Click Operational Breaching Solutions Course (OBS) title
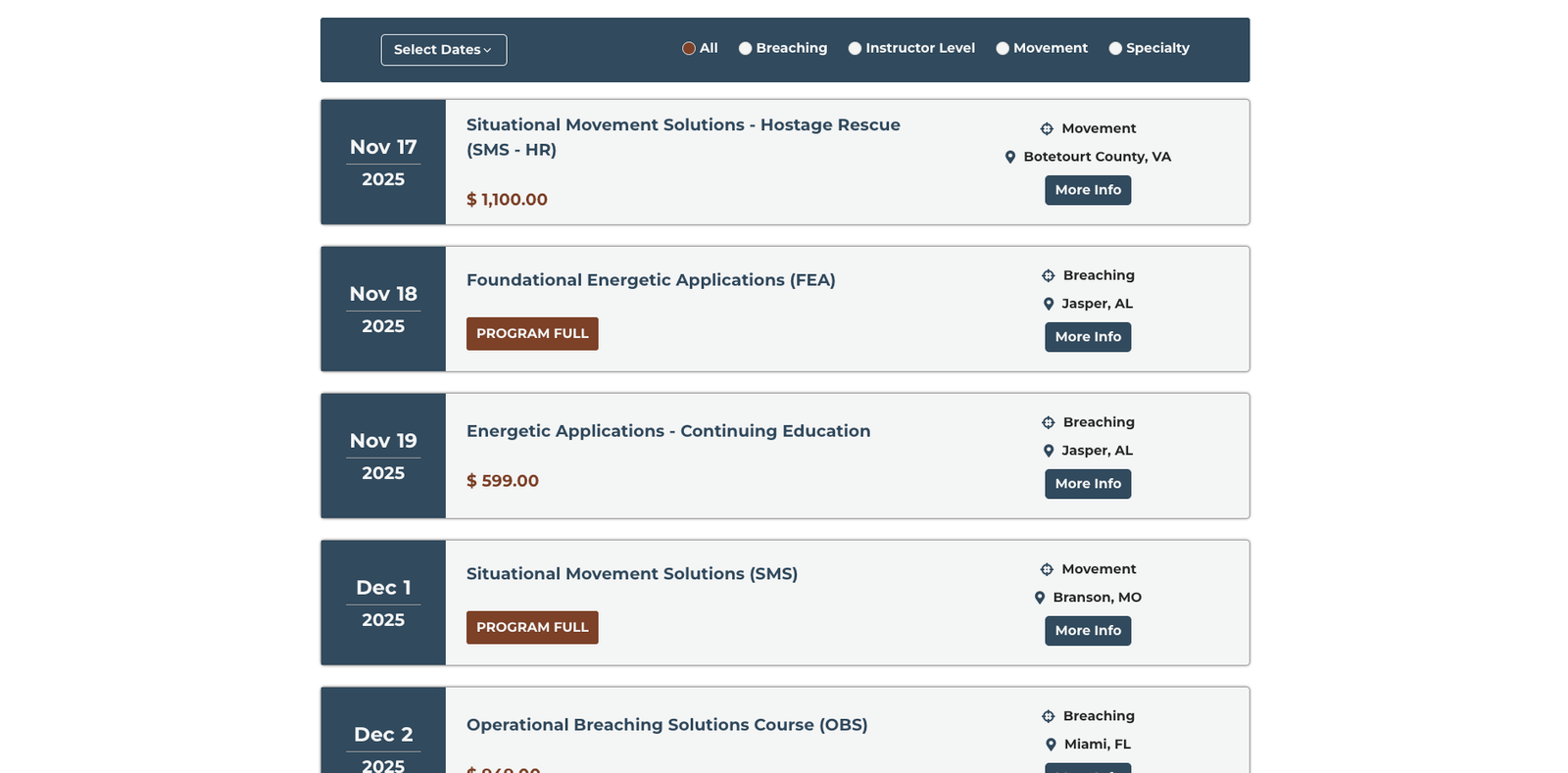Image resolution: width=1568 pixels, height=773 pixels. pos(666,725)
